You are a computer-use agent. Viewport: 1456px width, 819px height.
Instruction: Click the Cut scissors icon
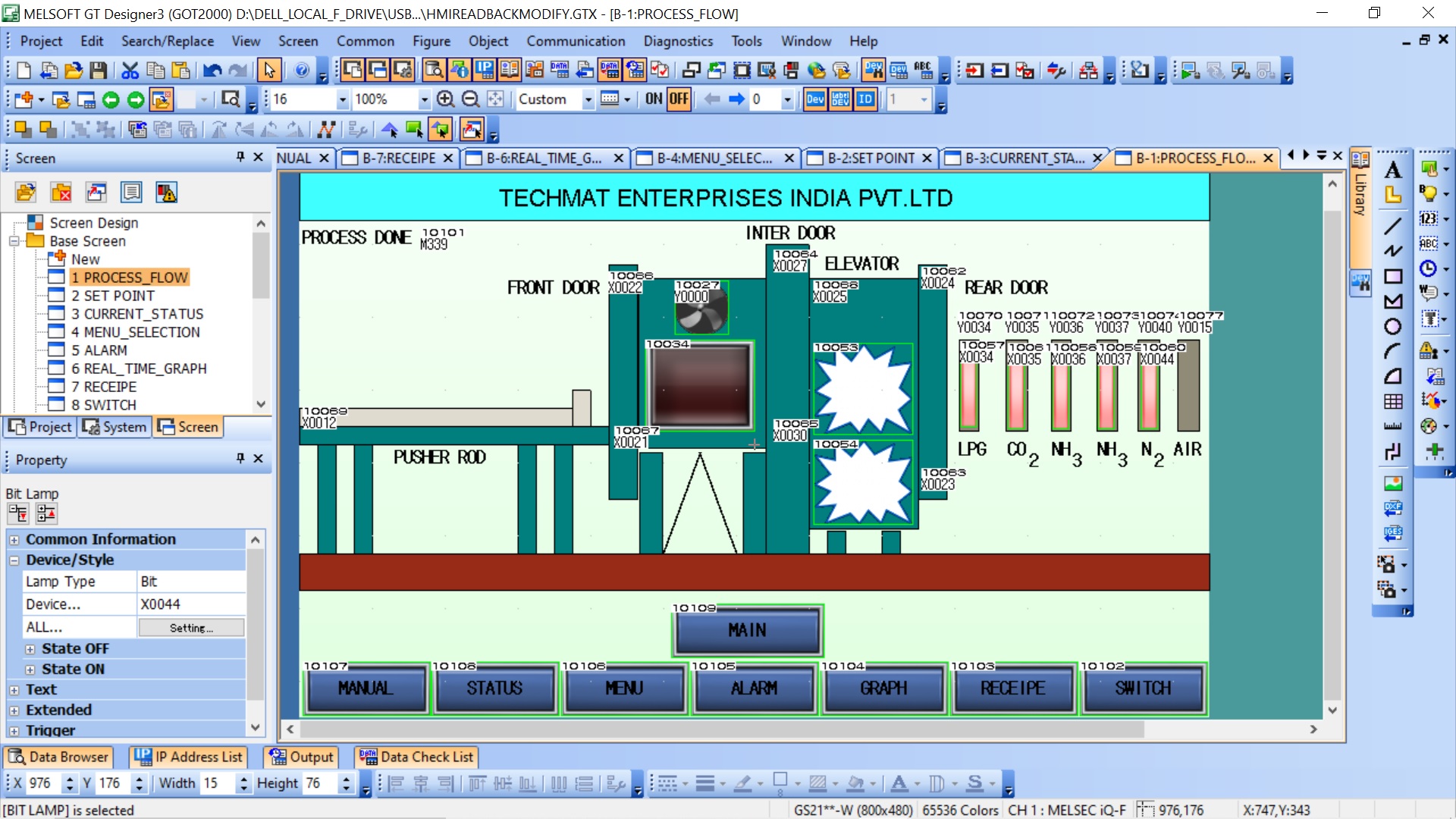point(130,71)
